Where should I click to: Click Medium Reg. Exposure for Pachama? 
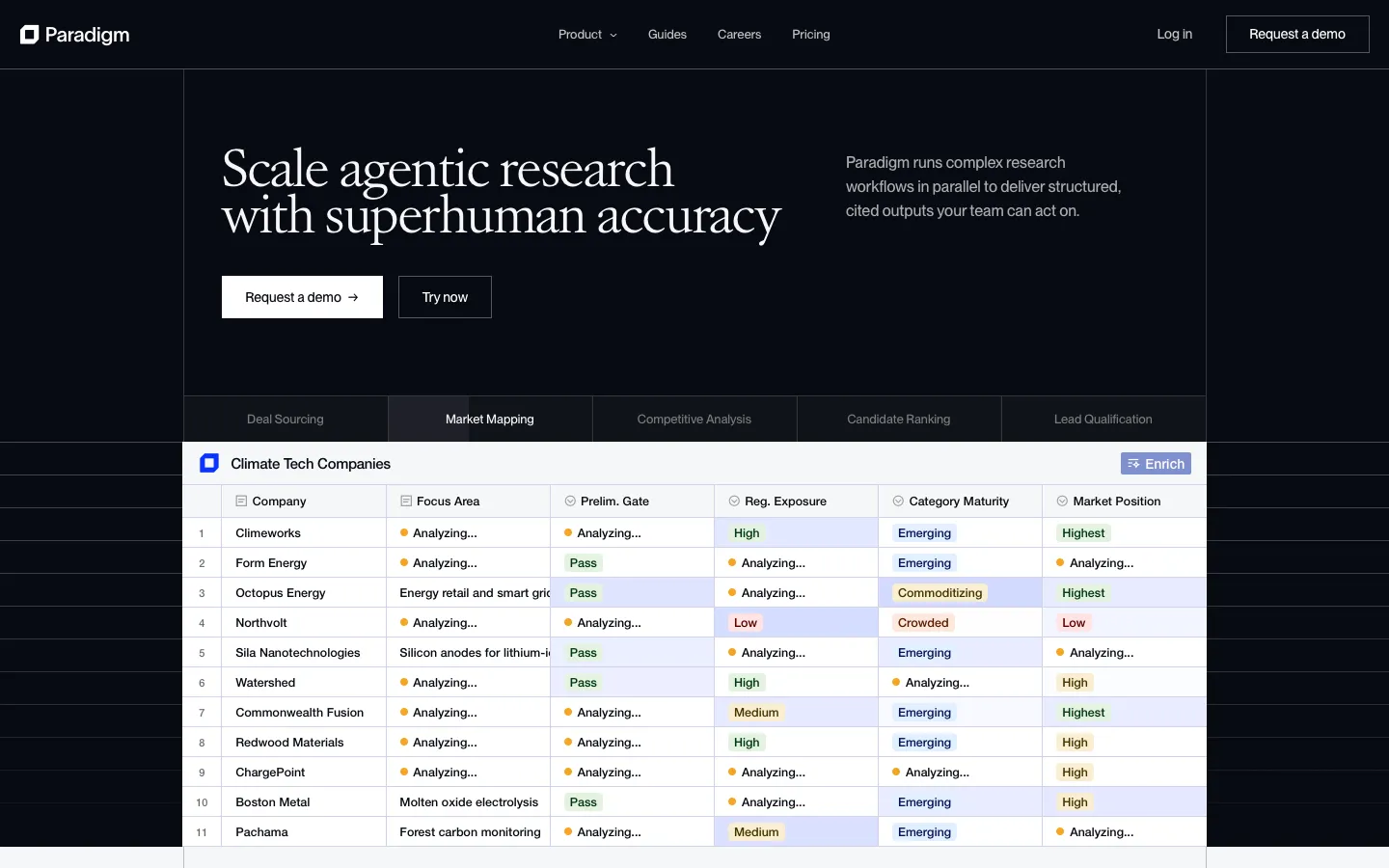tap(756, 832)
